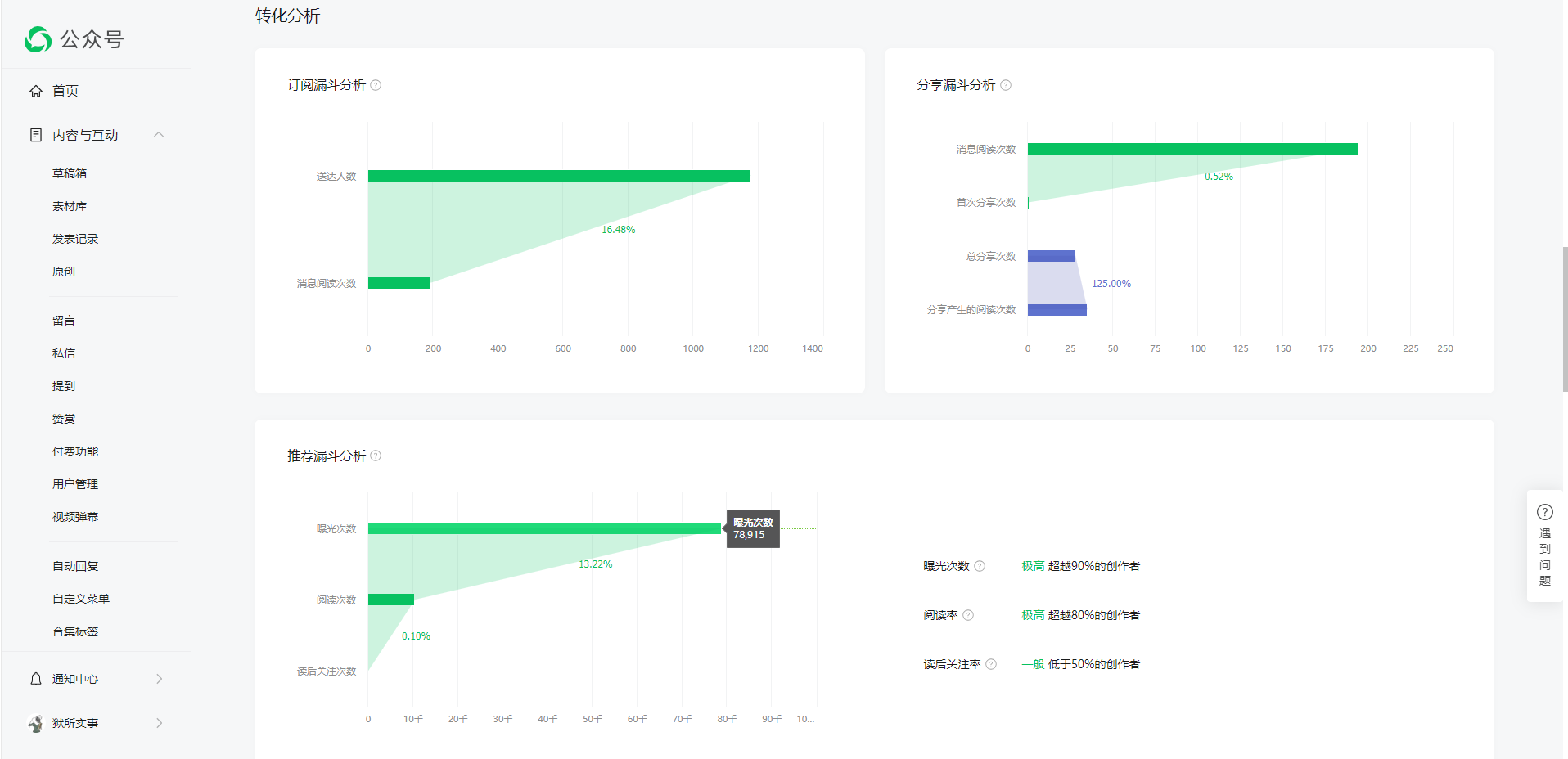
Task: Open help tooltip beside 推荐漏斗分析
Action: (376, 456)
